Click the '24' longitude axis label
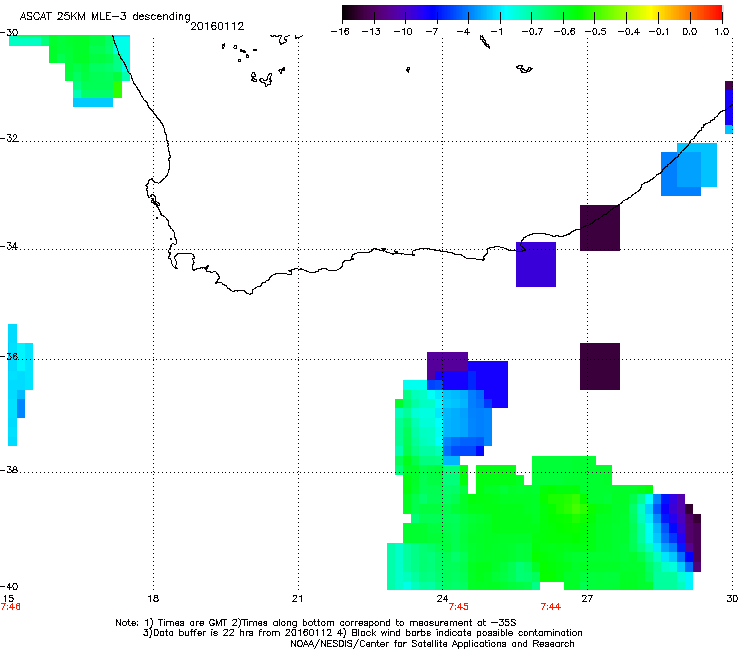 click(442, 599)
